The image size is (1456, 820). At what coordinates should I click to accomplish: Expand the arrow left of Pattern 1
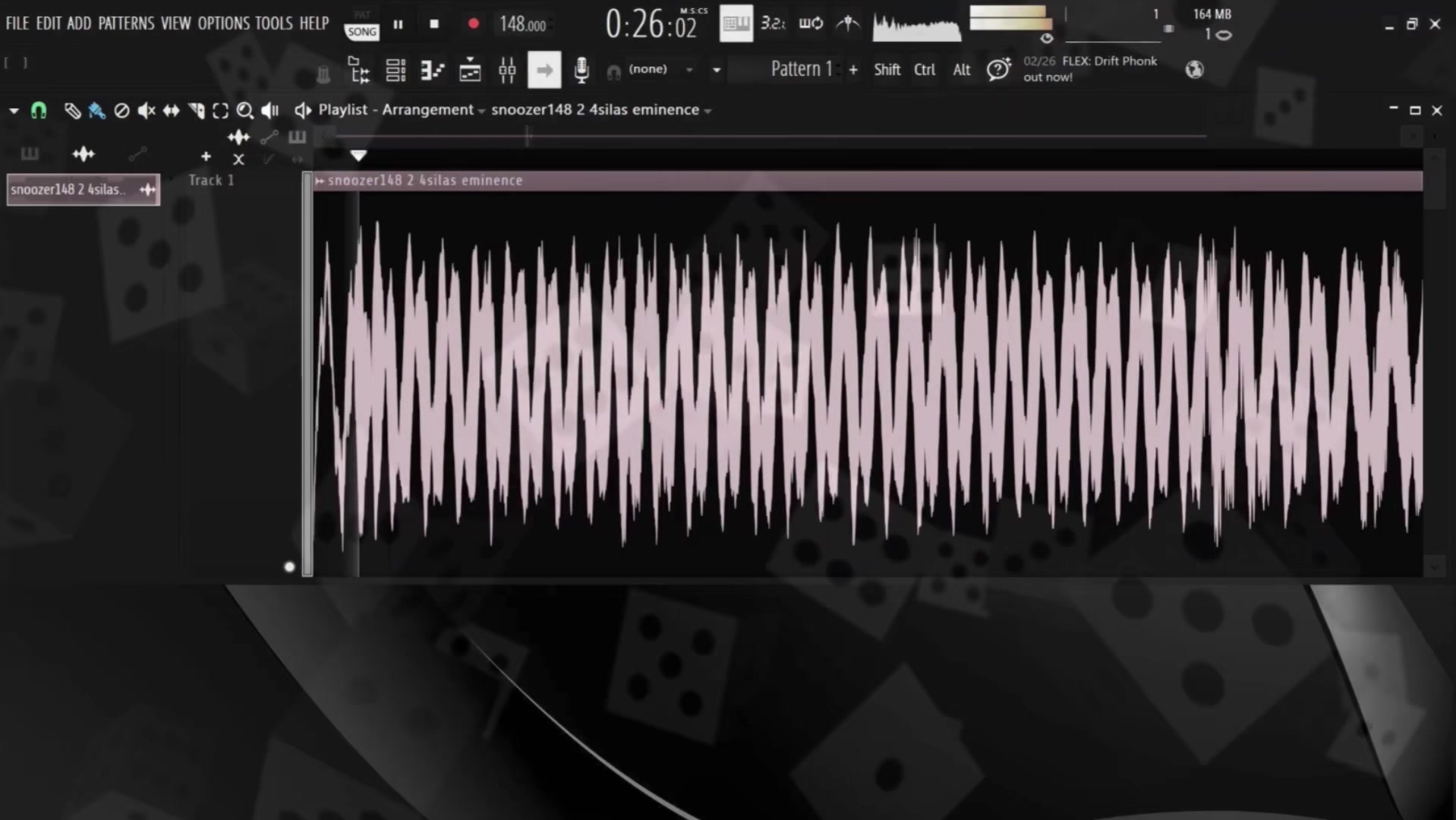tap(717, 70)
